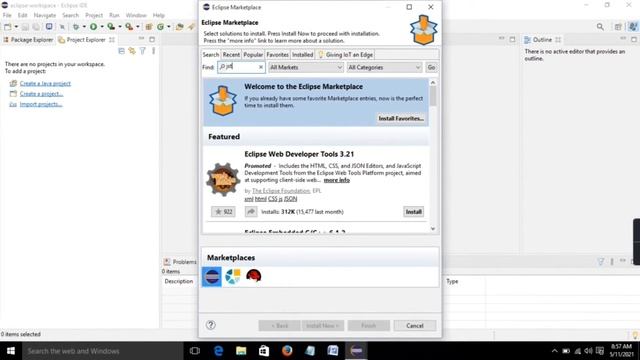Click the scroll down arrow in the list

(433, 229)
